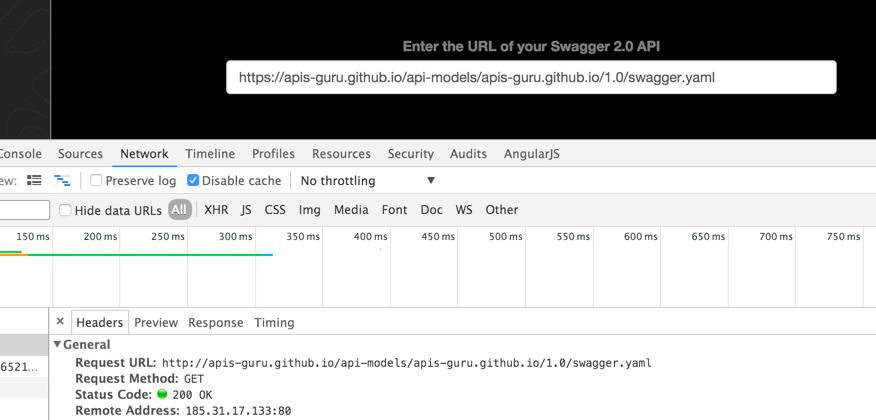Filter requests by Img
The image size is (876, 420).
[x=310, y=210]
